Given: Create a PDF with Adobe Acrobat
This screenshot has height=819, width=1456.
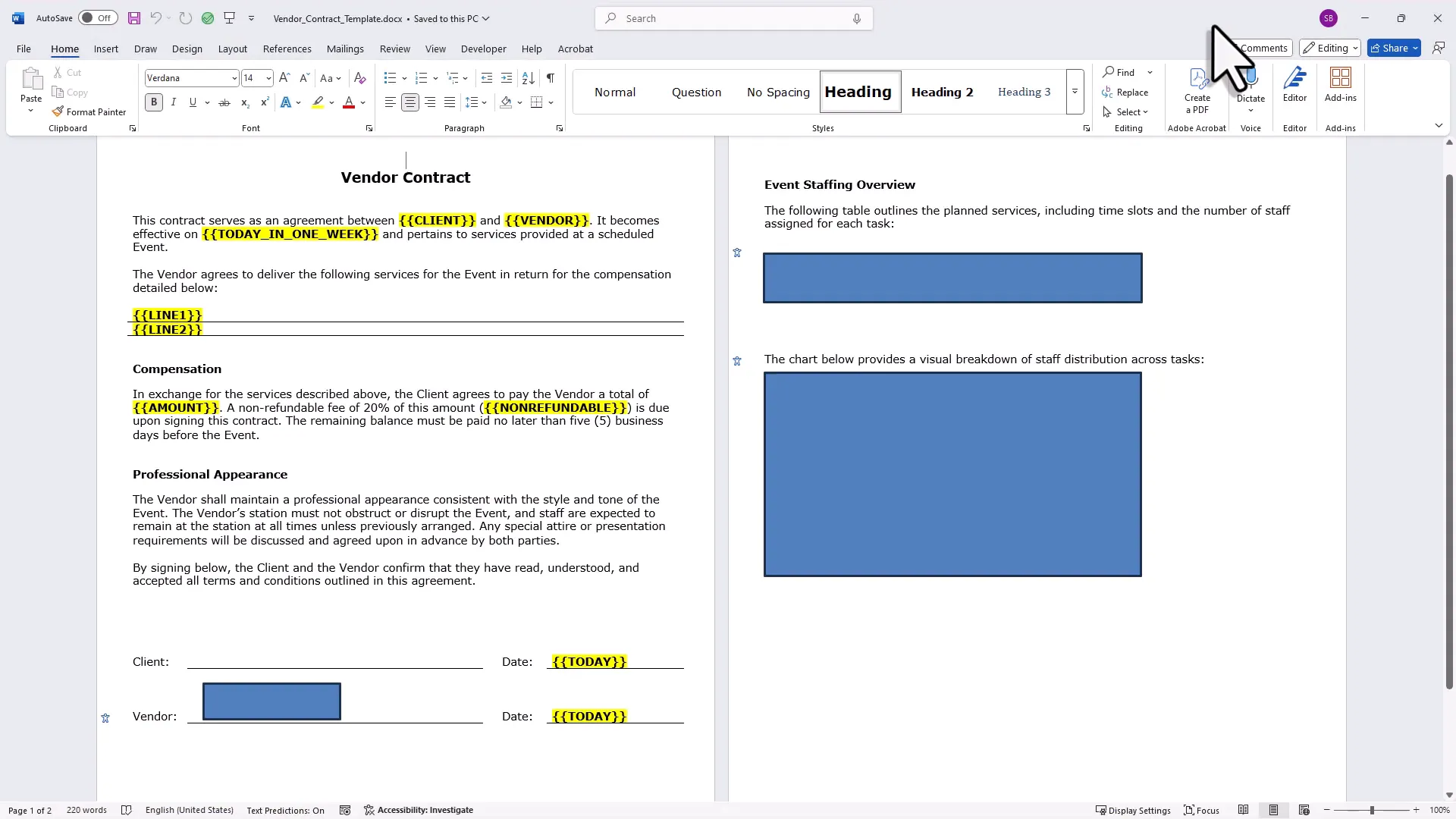Looking at the screenshot, I should pyautogui.click(x=1197, y=89).
